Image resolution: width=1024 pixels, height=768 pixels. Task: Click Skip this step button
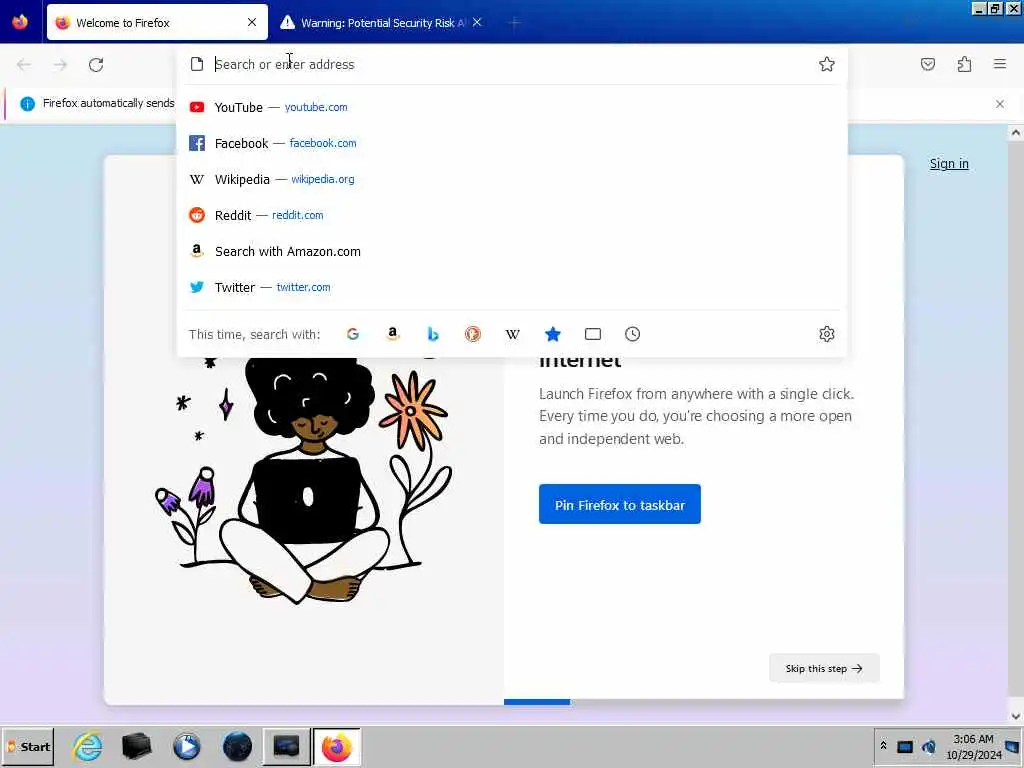(824, 668)
